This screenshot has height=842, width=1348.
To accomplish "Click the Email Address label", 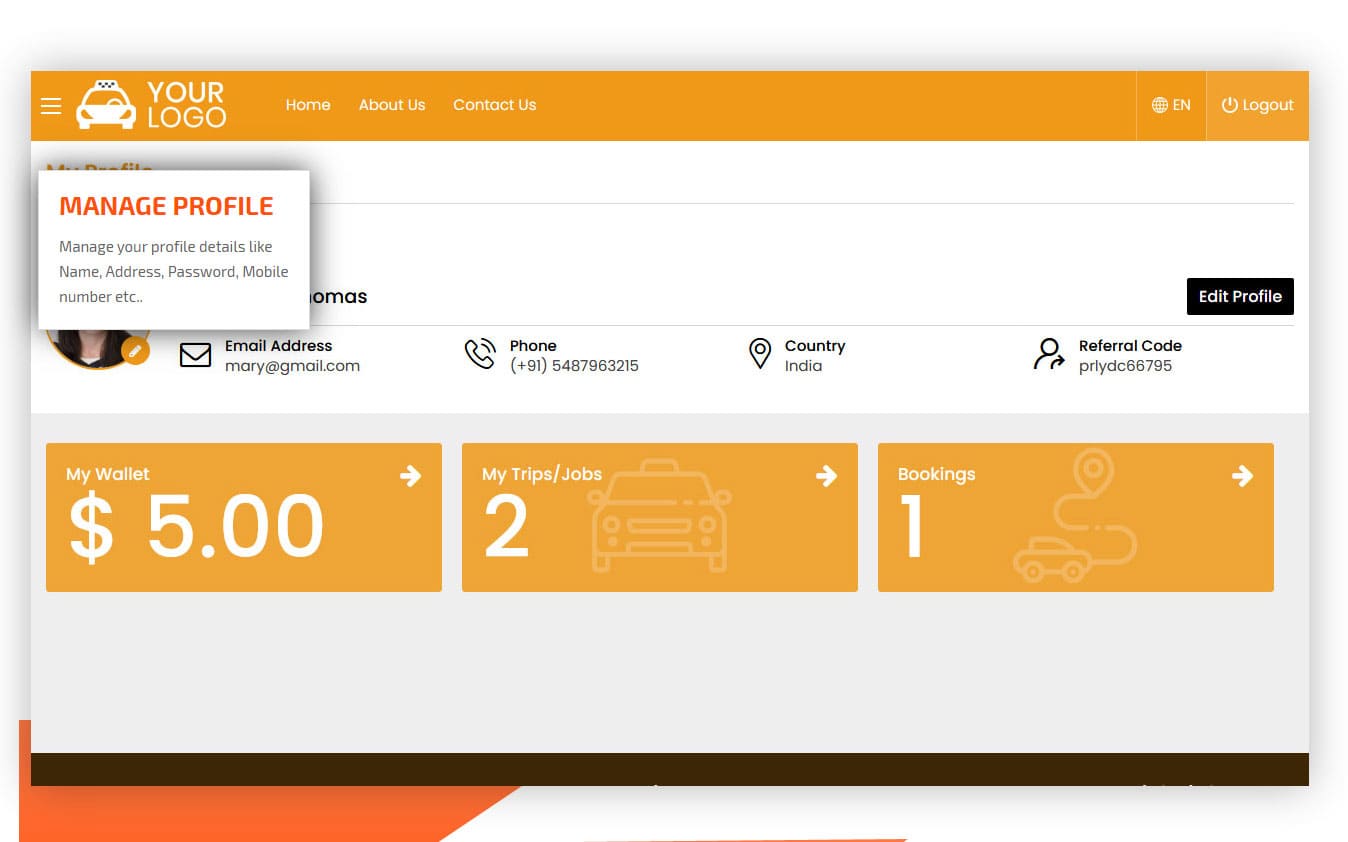I will (278, 346).
